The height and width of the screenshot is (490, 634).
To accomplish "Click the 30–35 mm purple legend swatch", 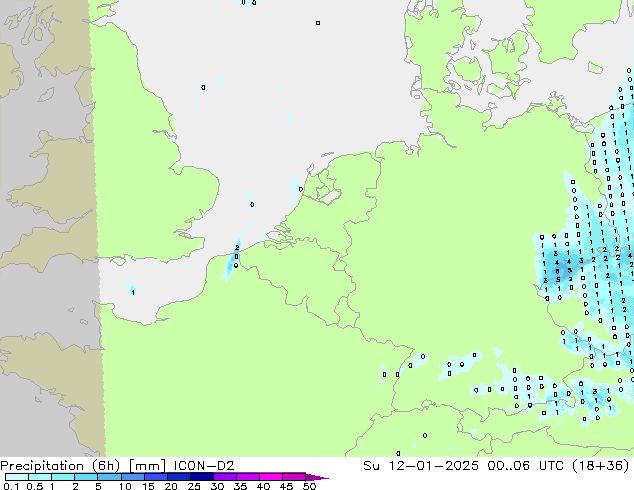I will pyautogui.click(x=224, y=477).
